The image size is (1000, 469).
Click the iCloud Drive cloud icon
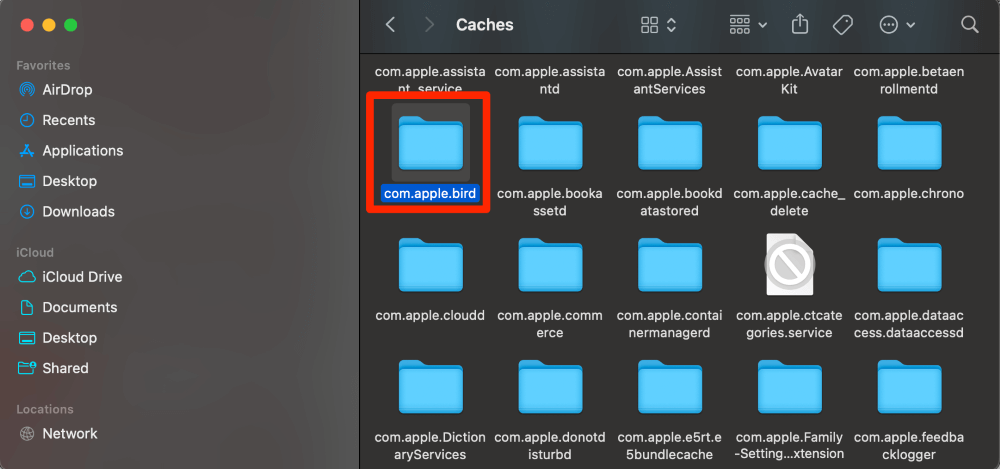point(27,277)
